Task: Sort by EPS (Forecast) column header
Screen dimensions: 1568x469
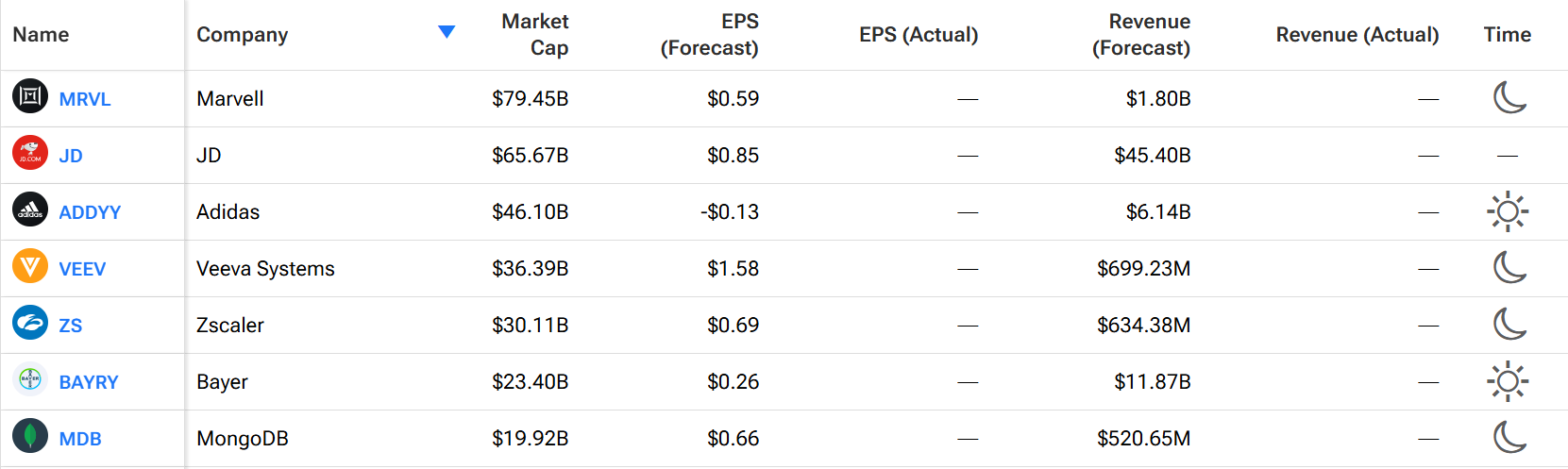Action: point(710,35)
